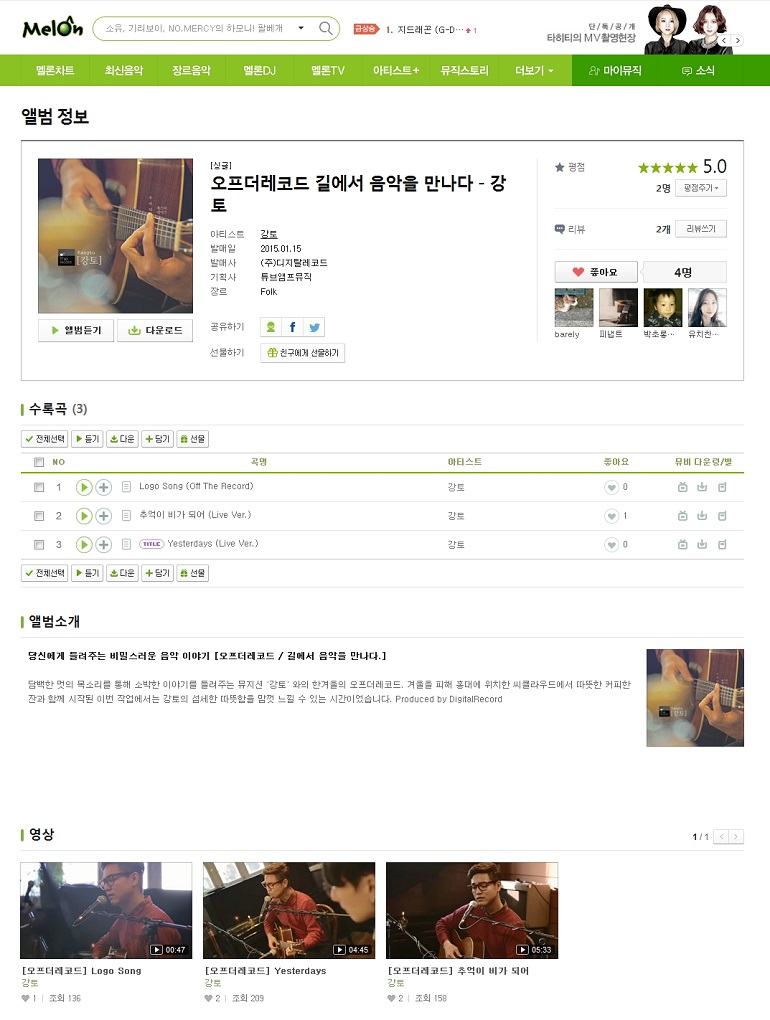Tick the checkbox for track 1
This screenshot has width=770, height=1020.
[x=39, y=487]
